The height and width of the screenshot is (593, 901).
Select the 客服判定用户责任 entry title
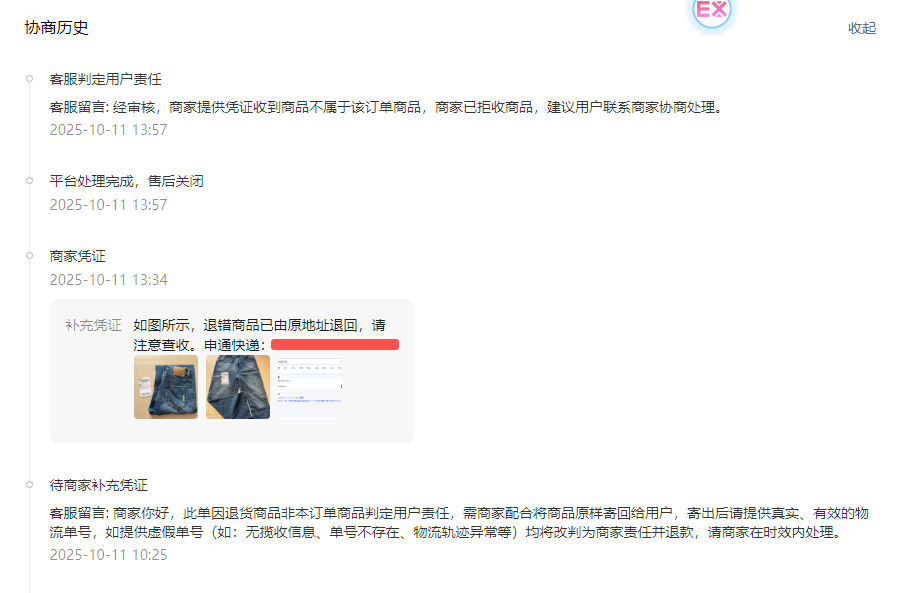click(x=106, y=79)
